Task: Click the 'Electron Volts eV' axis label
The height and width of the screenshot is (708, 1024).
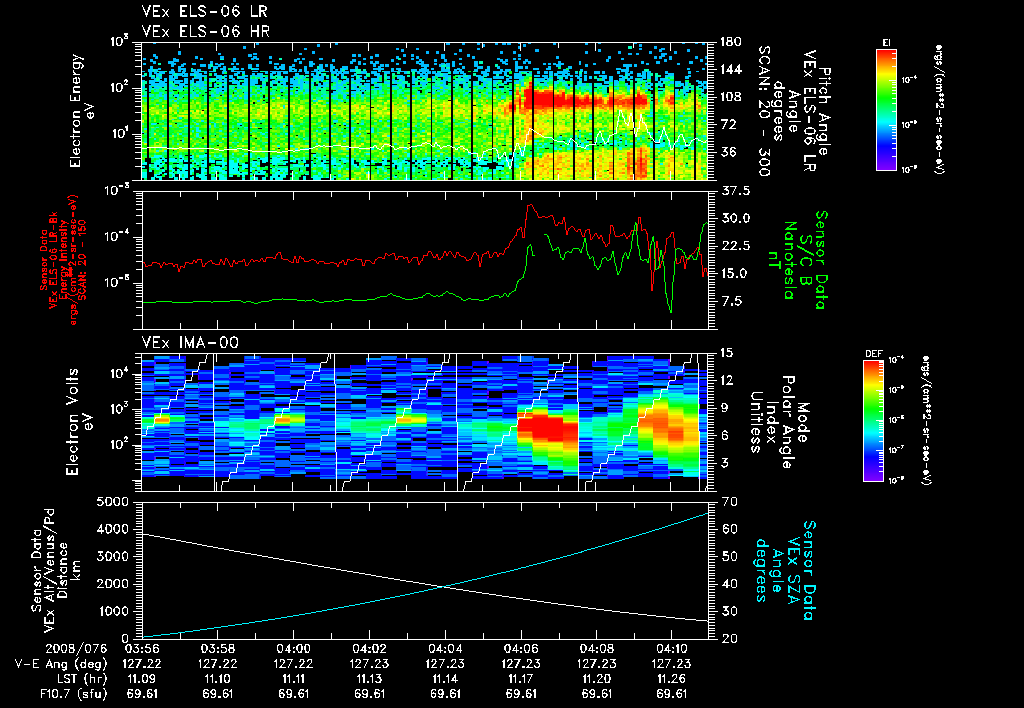Action: click(x=78, y=422)
